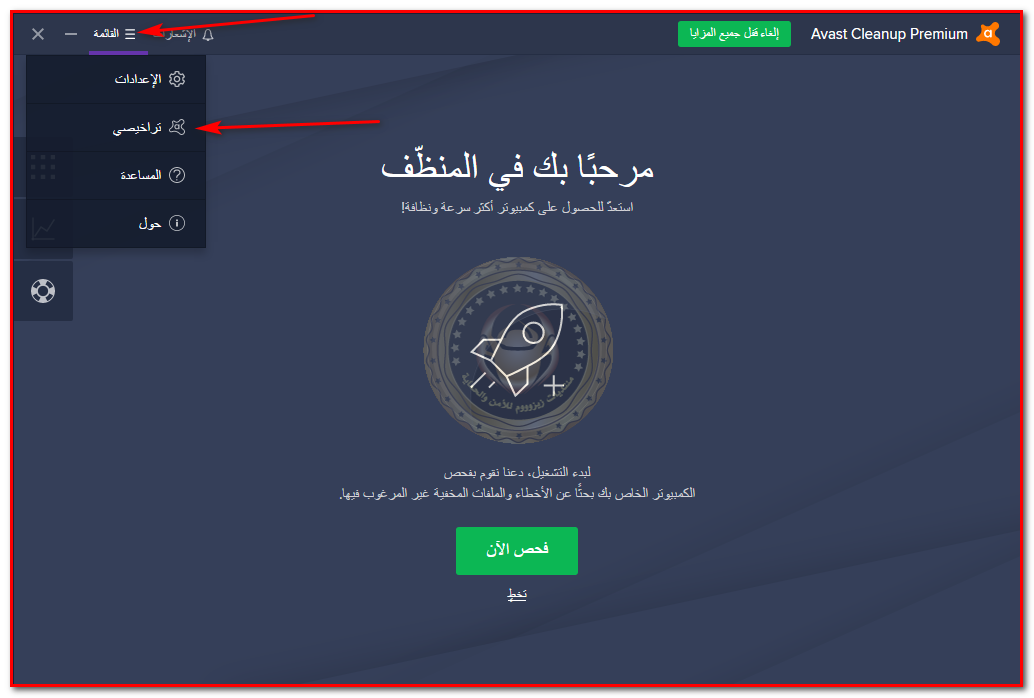Click the licenses icon next to تراخيصي

(x=177, y=127)
